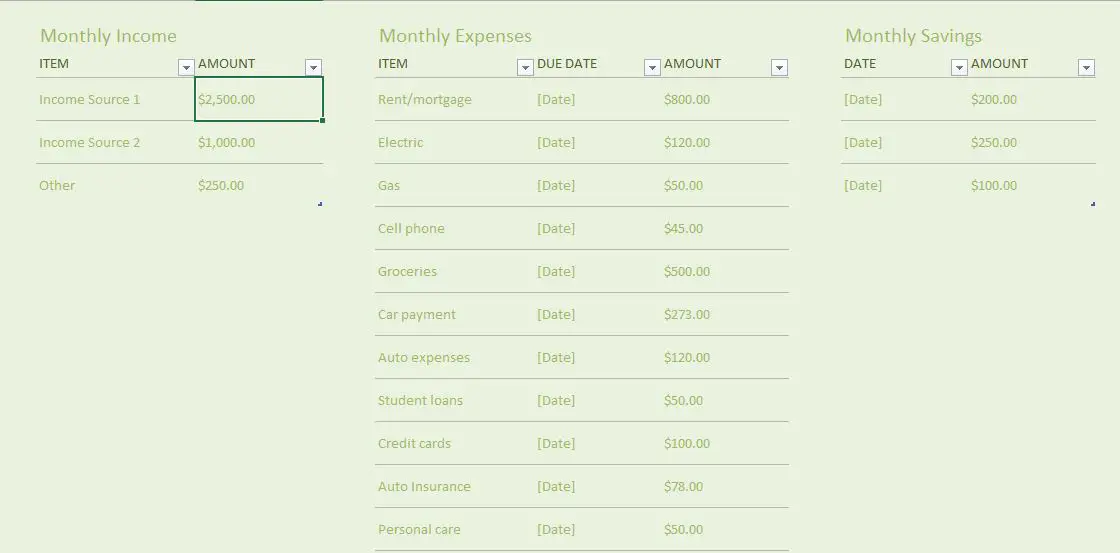Click the Auto Insurance $78.00 amount cell

click(x=725, y=487)
